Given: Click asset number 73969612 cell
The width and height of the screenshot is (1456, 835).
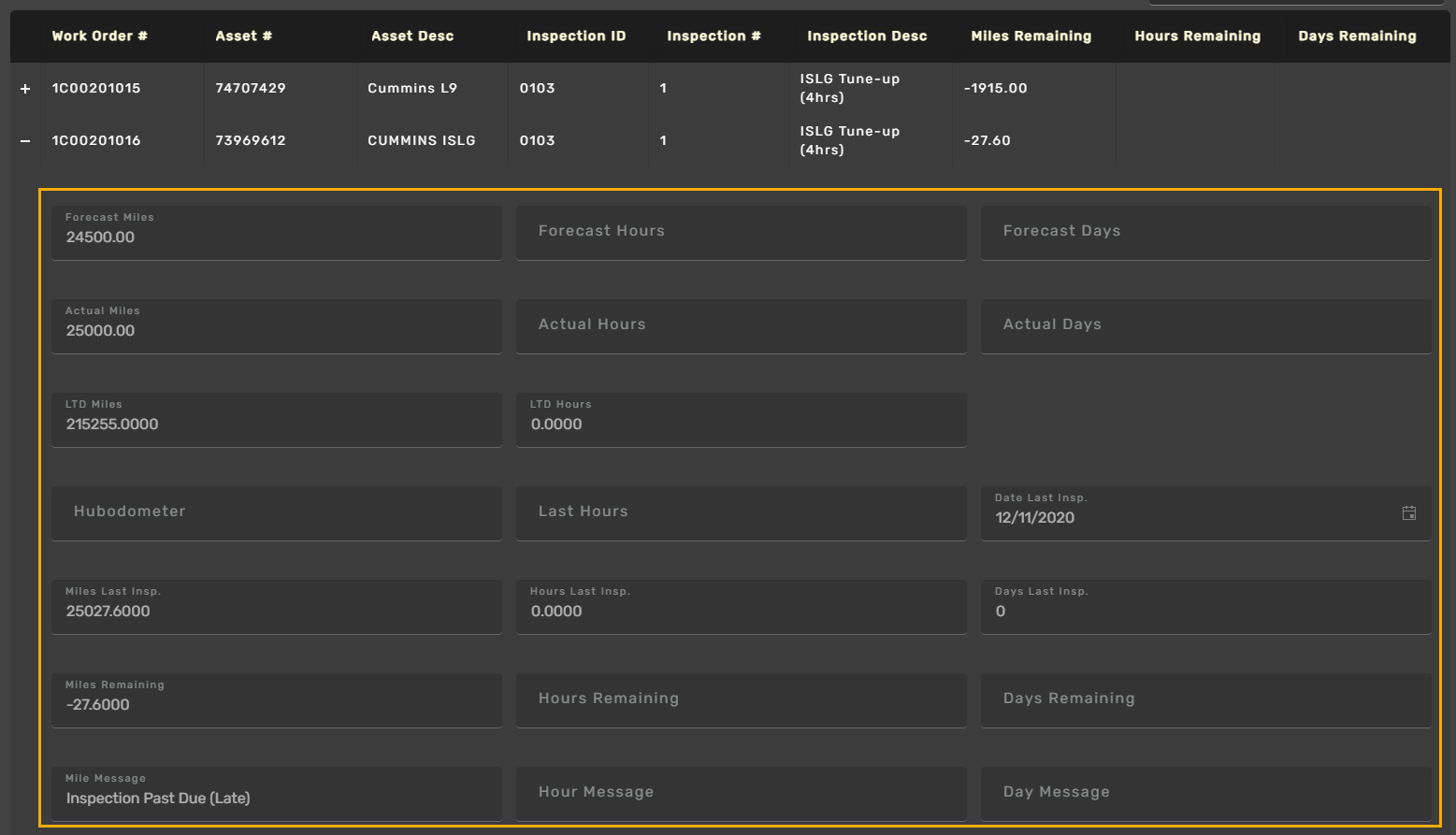Looking at the screenshot, I should click(251, 141).
